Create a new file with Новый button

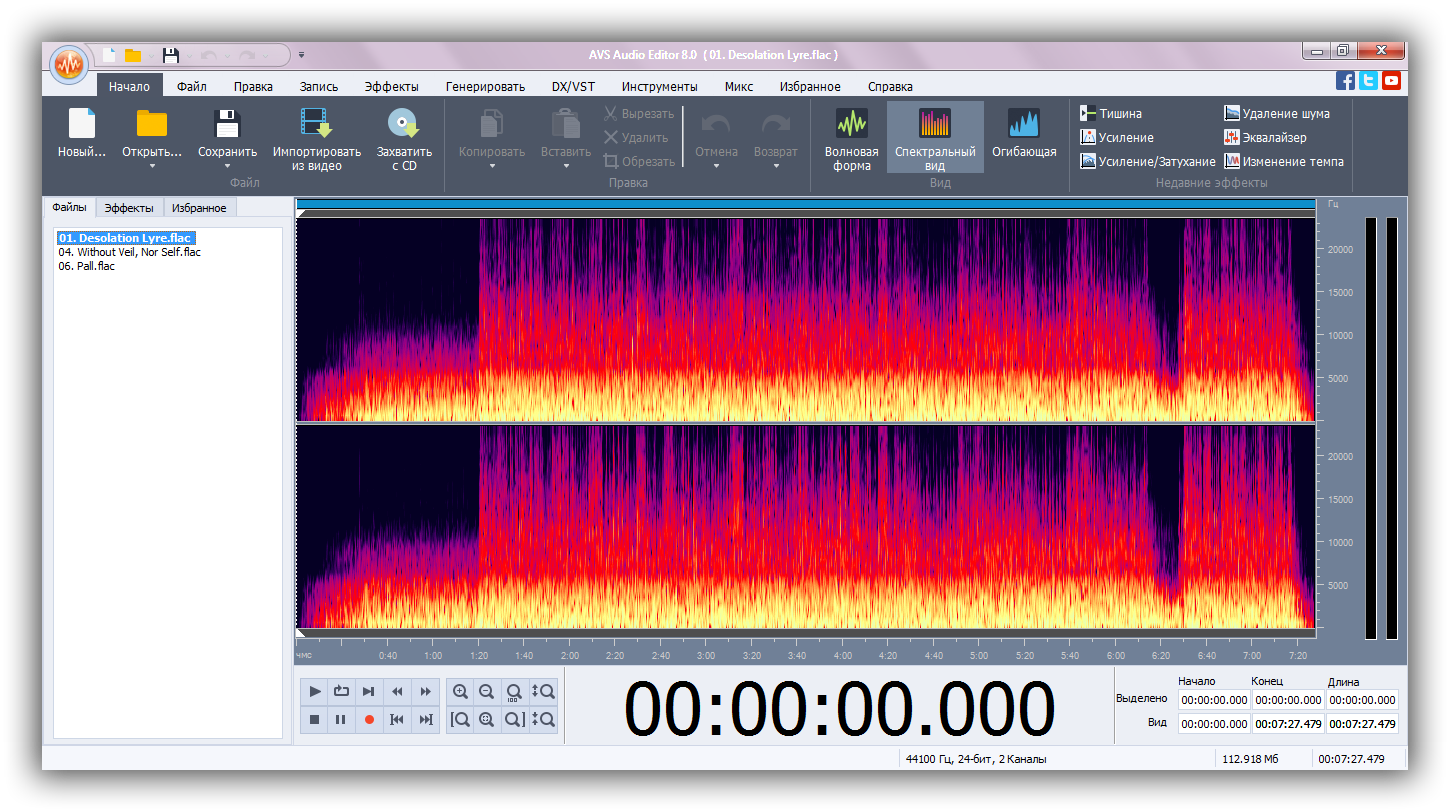tap(81, 134)
